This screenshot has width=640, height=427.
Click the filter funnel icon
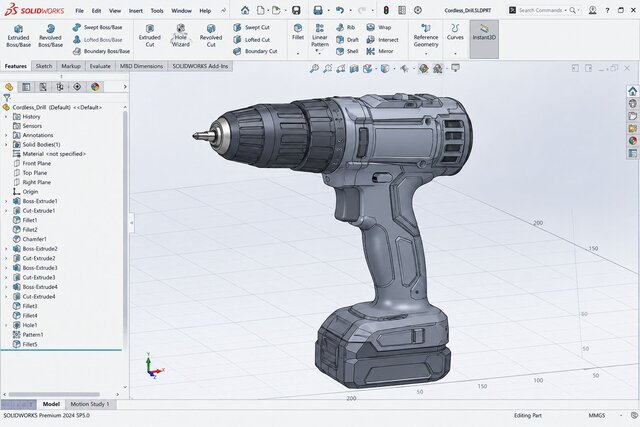tap(7, 98)
